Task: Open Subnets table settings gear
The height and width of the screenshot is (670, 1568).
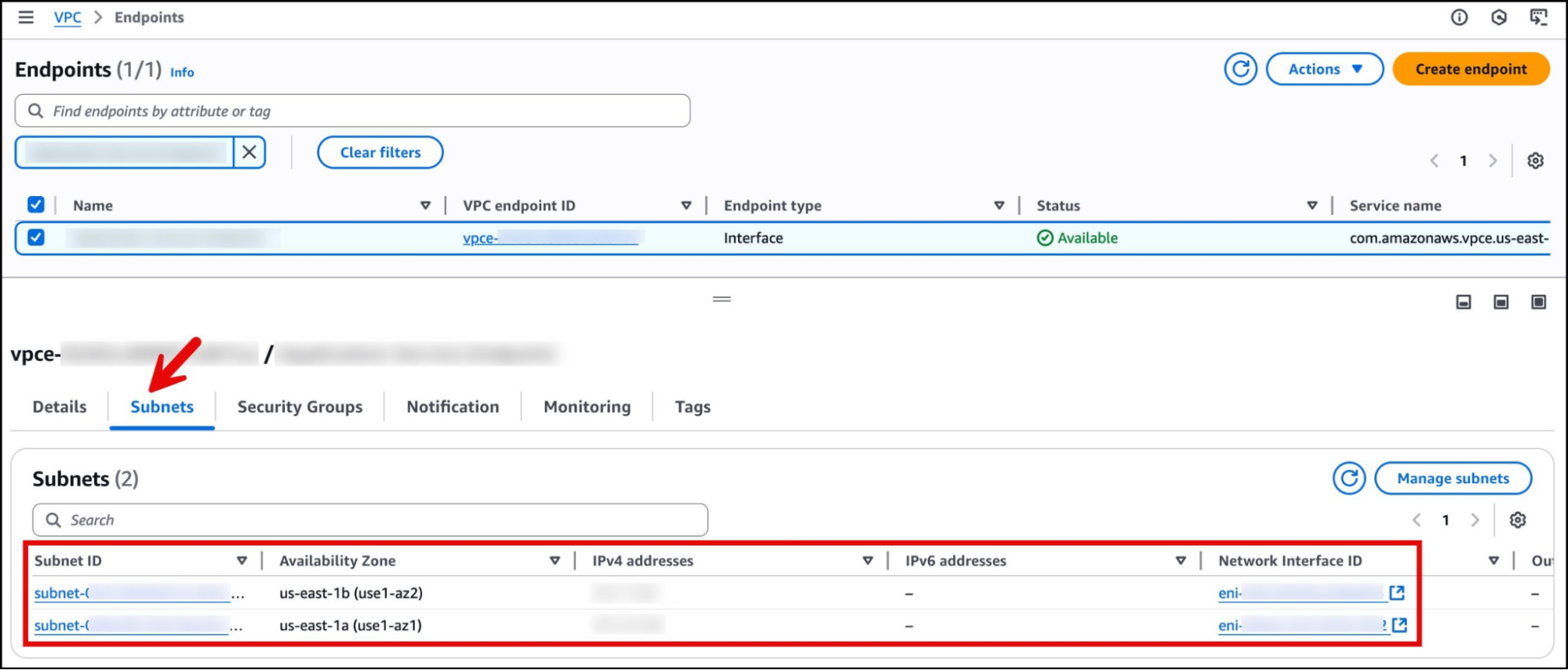Action: [1518, 520]
